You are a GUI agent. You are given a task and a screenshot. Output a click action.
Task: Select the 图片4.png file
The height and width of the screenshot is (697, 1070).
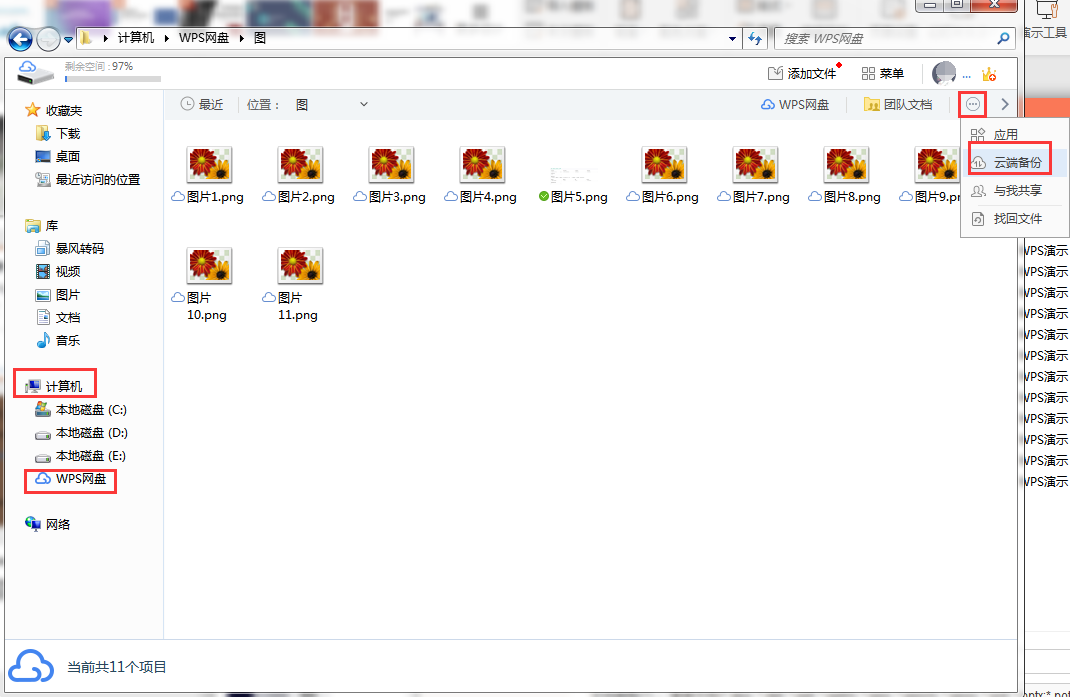tap(482, 175)
